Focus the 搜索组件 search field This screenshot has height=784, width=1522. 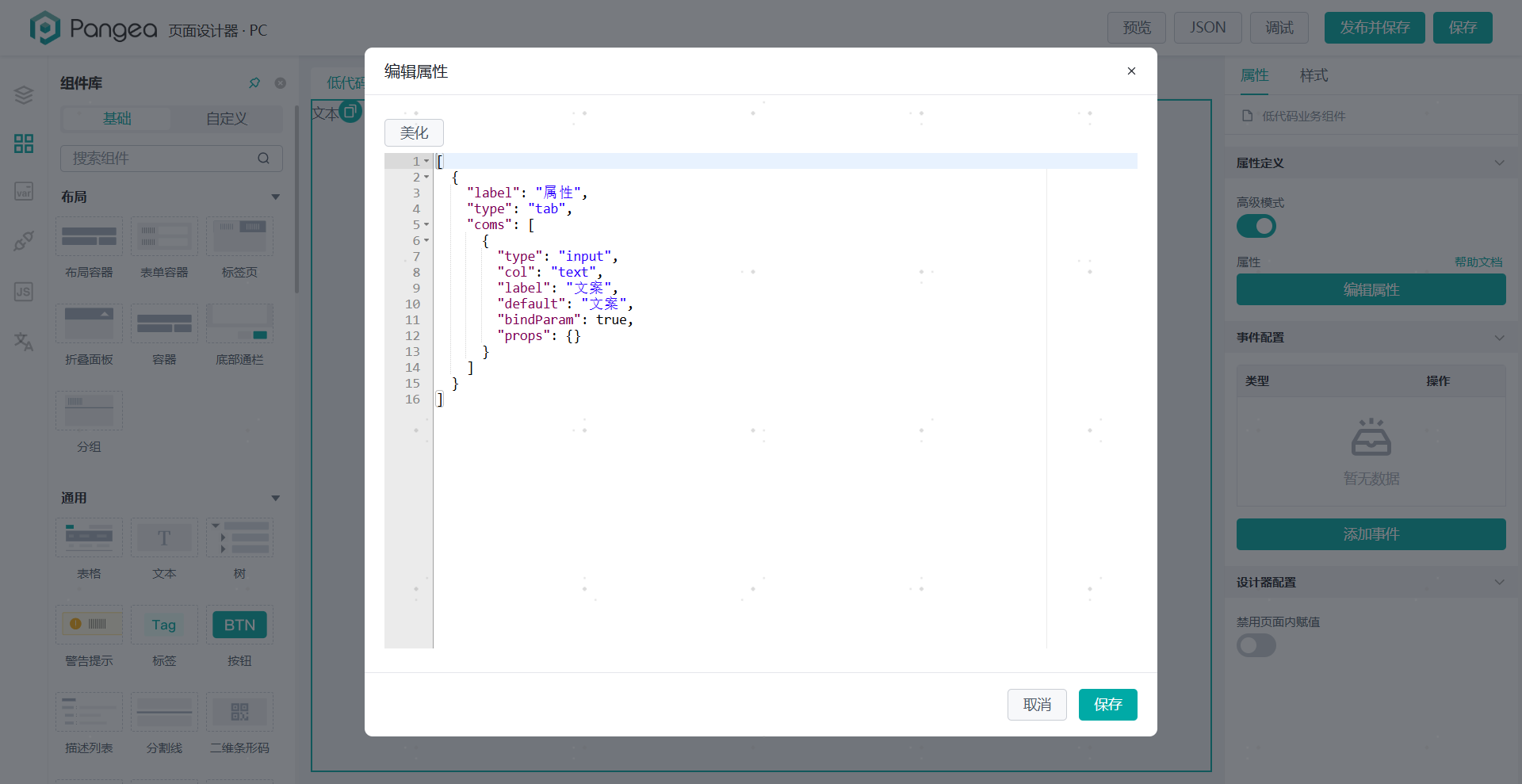coord(171,159)
